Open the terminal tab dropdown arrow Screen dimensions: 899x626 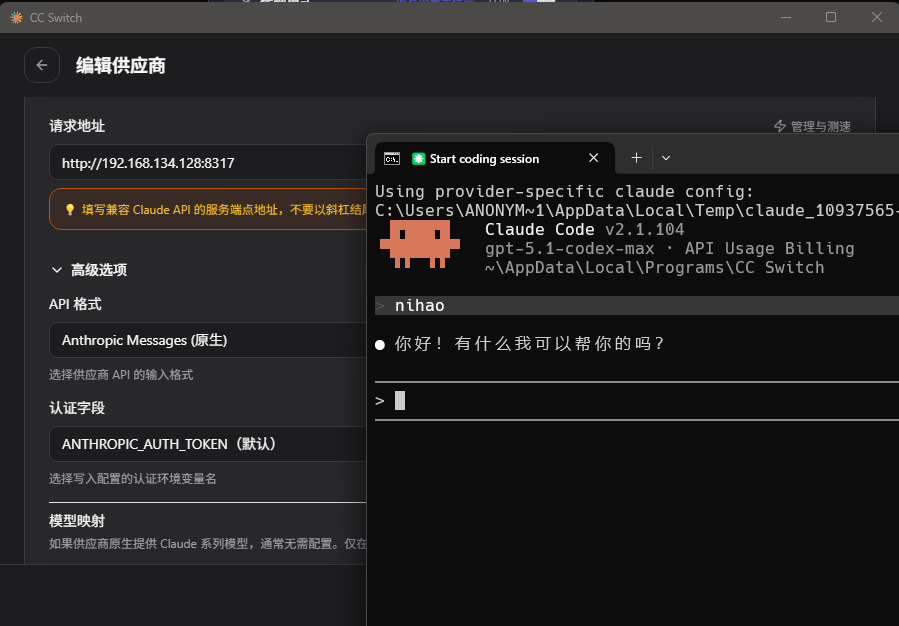pyautogui.click(x=666, y=158)
